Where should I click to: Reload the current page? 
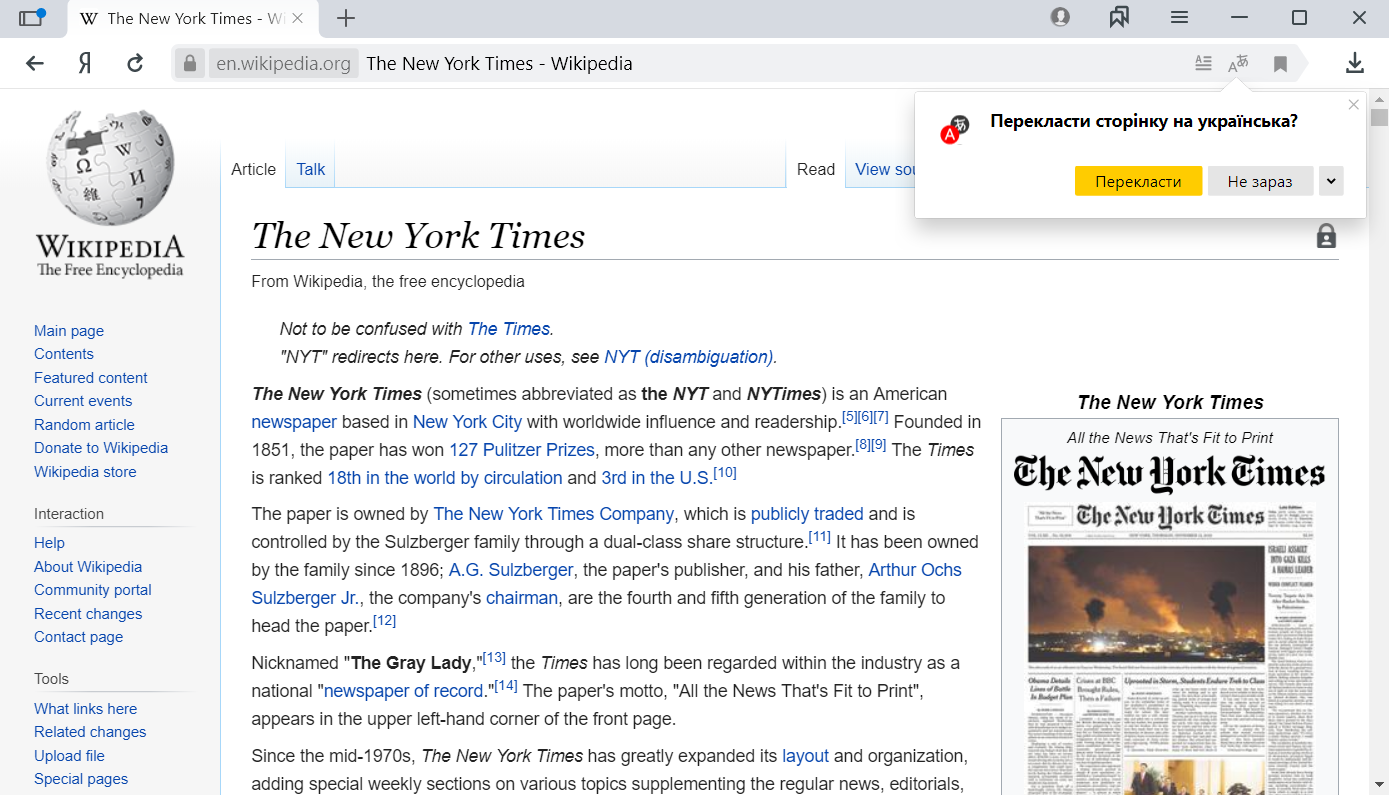click(135, 63)
